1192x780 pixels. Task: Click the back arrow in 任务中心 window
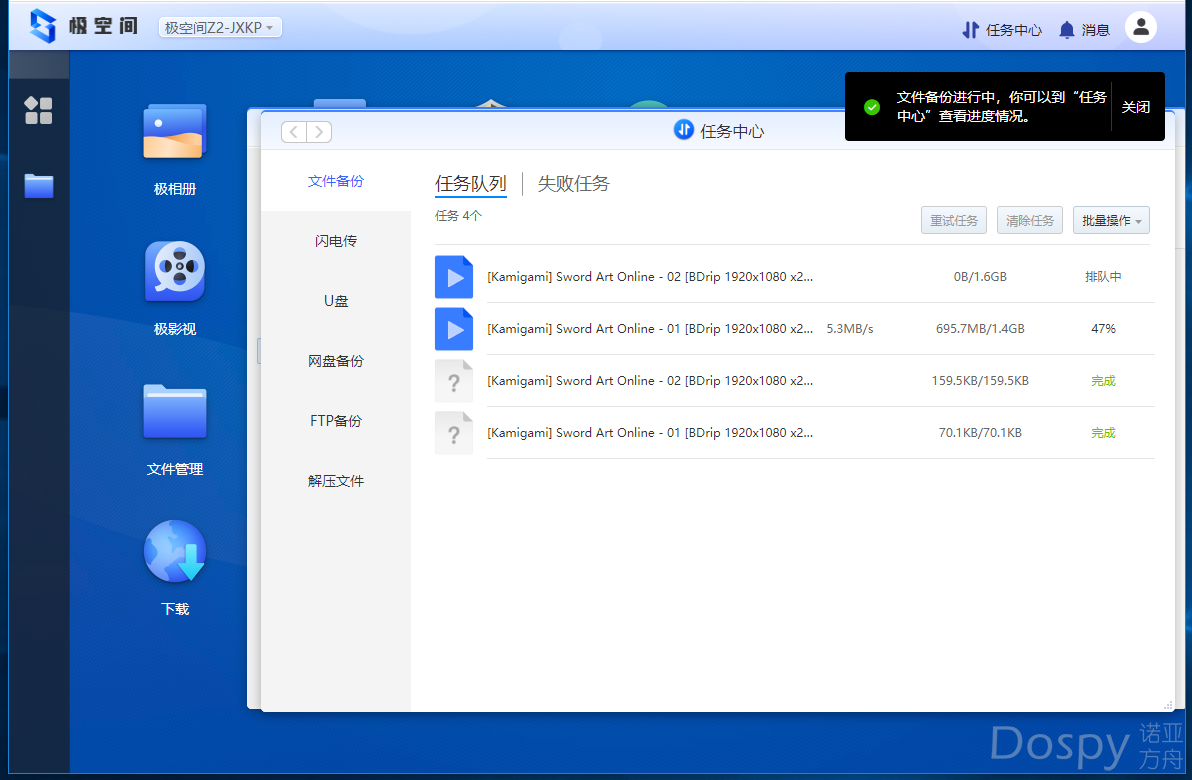pos(294,132)
